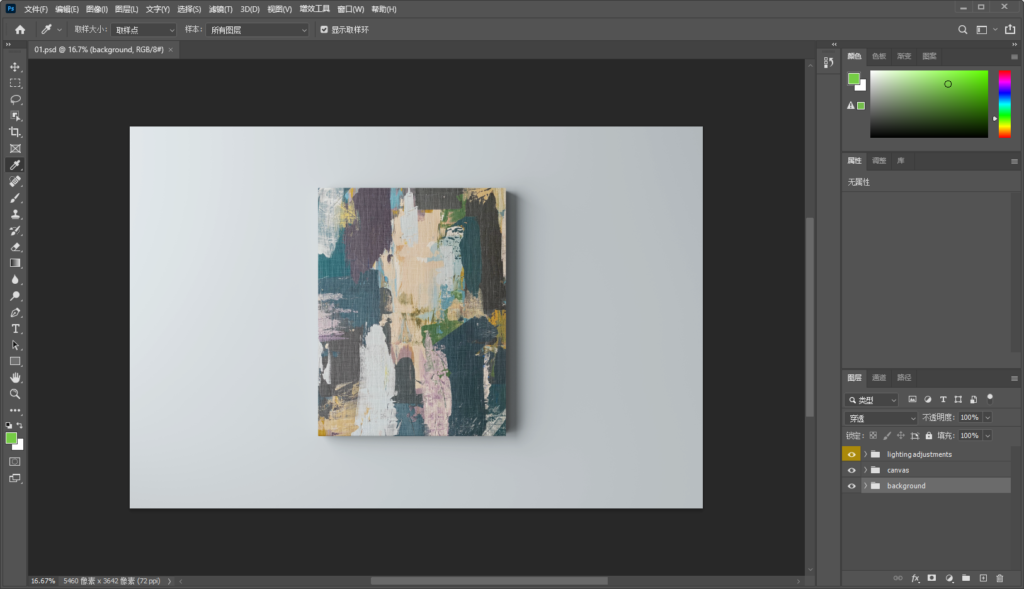Switch to the 路径 paths tab
Screen dimensions: 1024x589
[x=904, y=377]
